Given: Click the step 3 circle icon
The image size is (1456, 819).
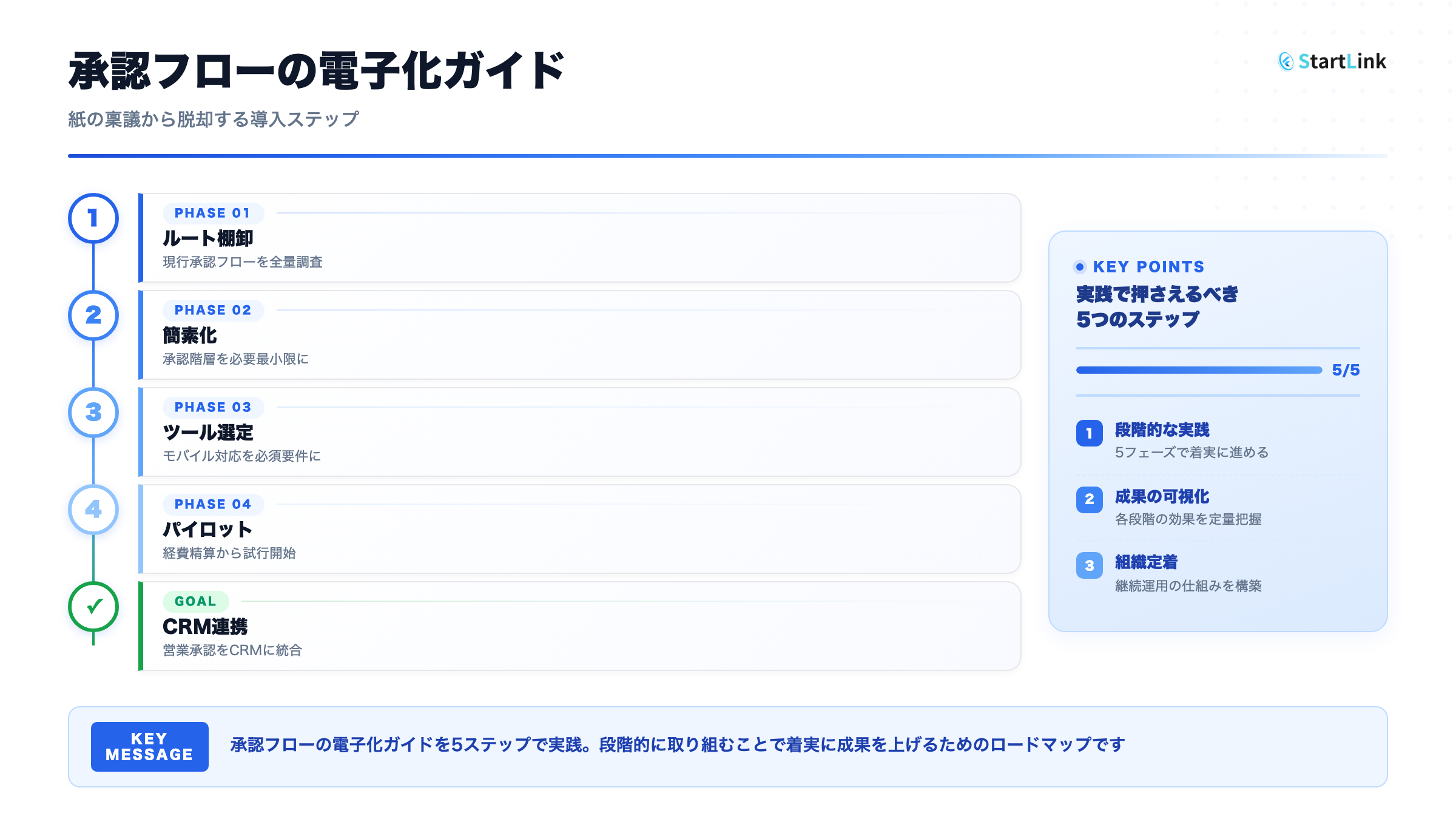Looking at the screenshot, I should (x=93, y=413).
